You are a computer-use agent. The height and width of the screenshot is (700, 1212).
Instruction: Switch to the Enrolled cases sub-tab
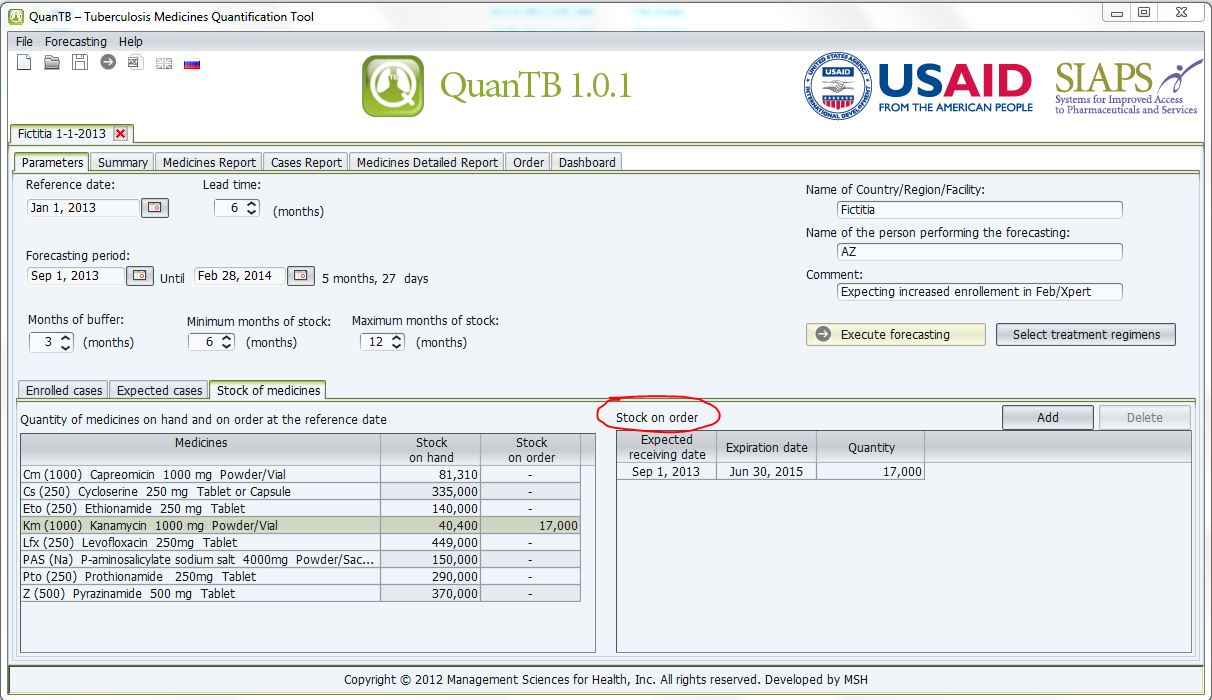click(x=64, y=390)
